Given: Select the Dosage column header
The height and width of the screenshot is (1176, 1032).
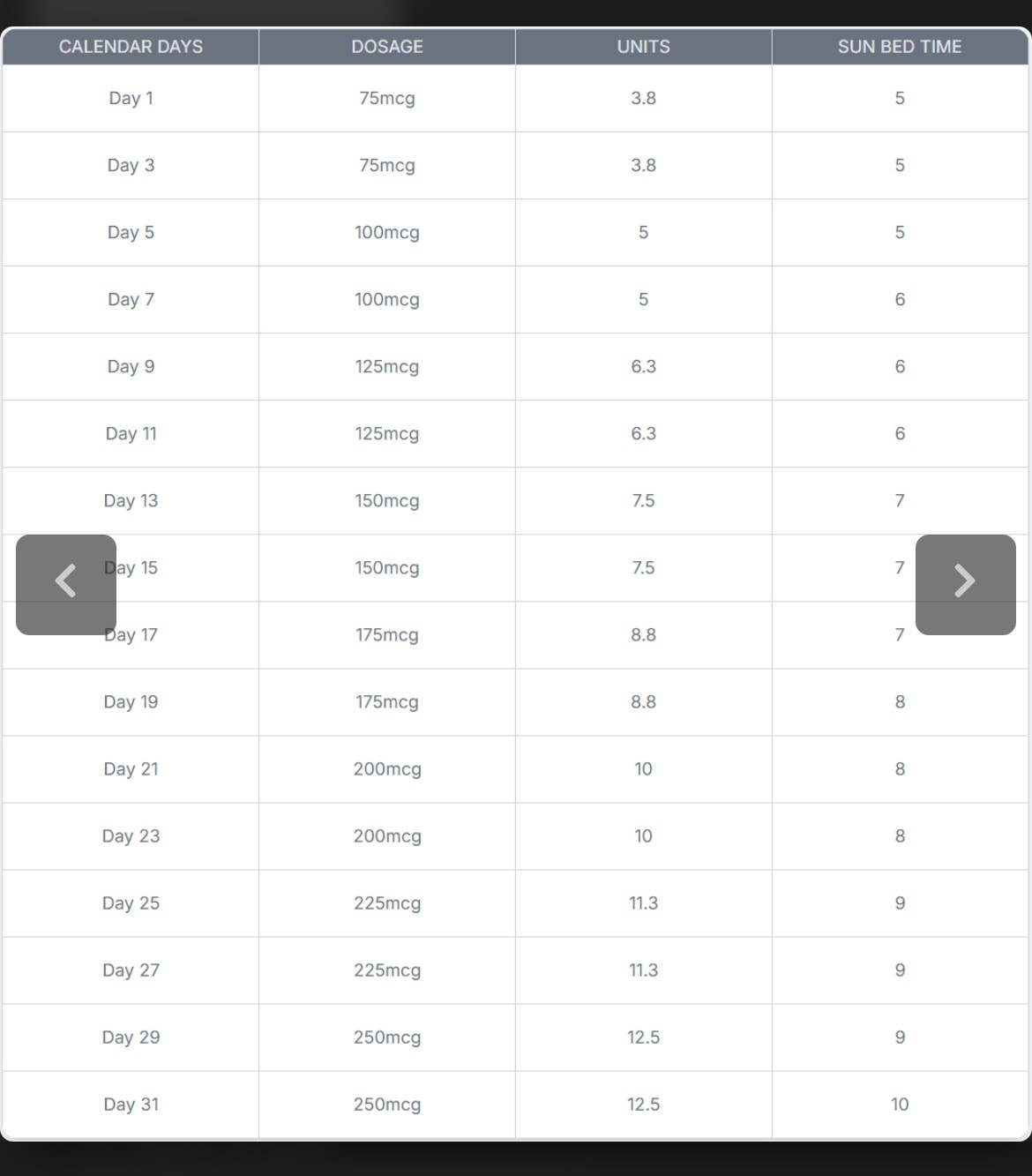Looking at the screenshot, I should click(x=387, y=47).
